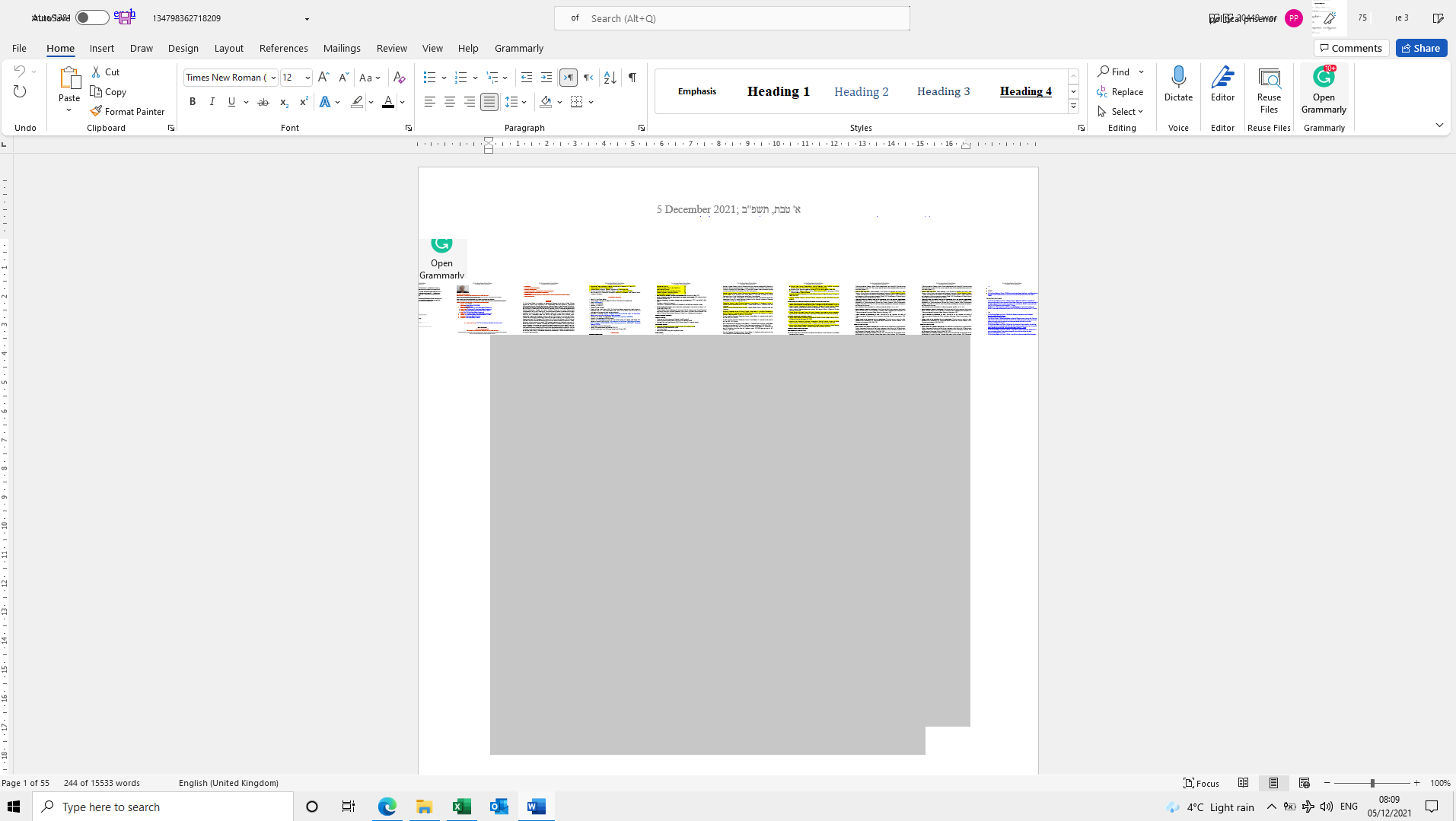Image resolution: width=1456 pixels, height=821 pixels.
Task: Click the Undo icon
Action: coord(20,72)
